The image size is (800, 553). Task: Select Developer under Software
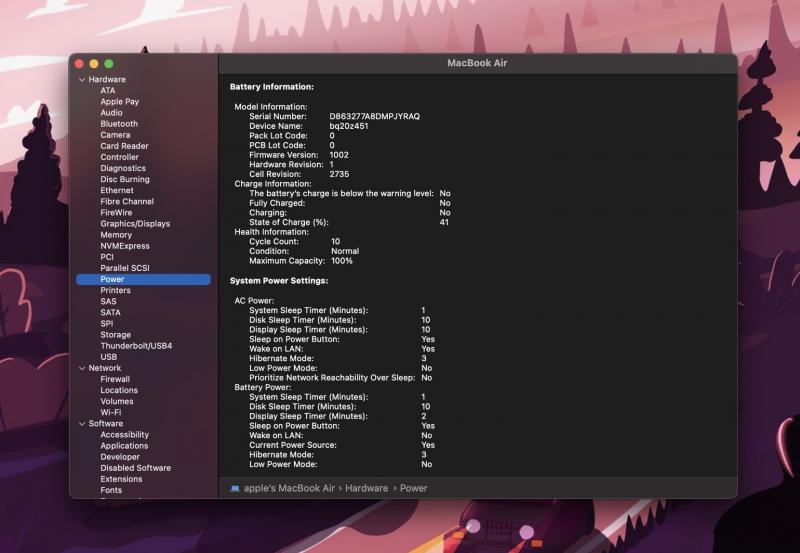point(120,457)
